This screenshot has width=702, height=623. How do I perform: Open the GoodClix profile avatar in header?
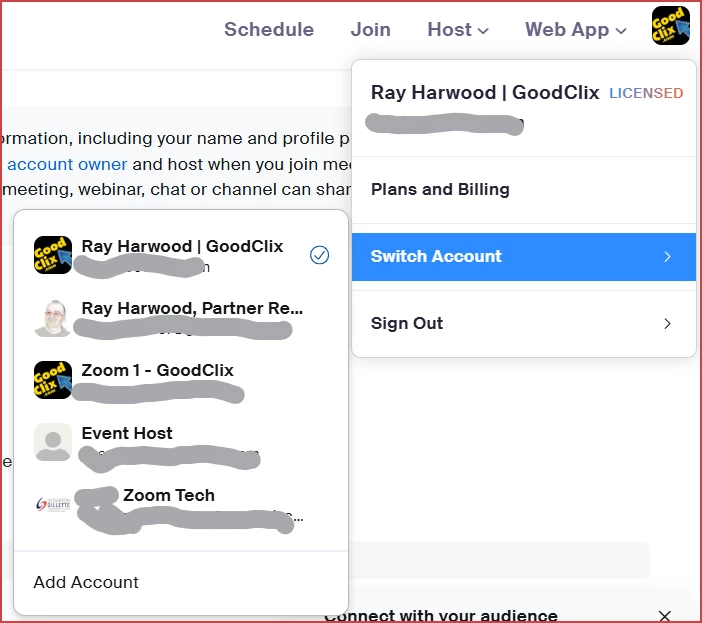click(670, 26)
